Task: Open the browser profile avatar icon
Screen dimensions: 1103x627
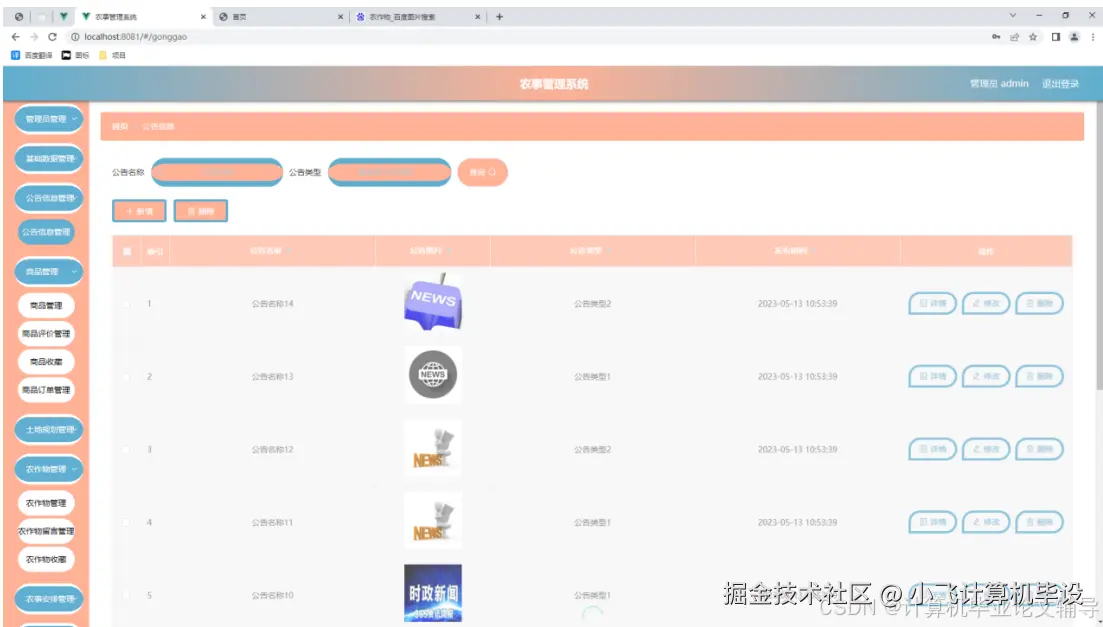Action: pos(1074,37)
